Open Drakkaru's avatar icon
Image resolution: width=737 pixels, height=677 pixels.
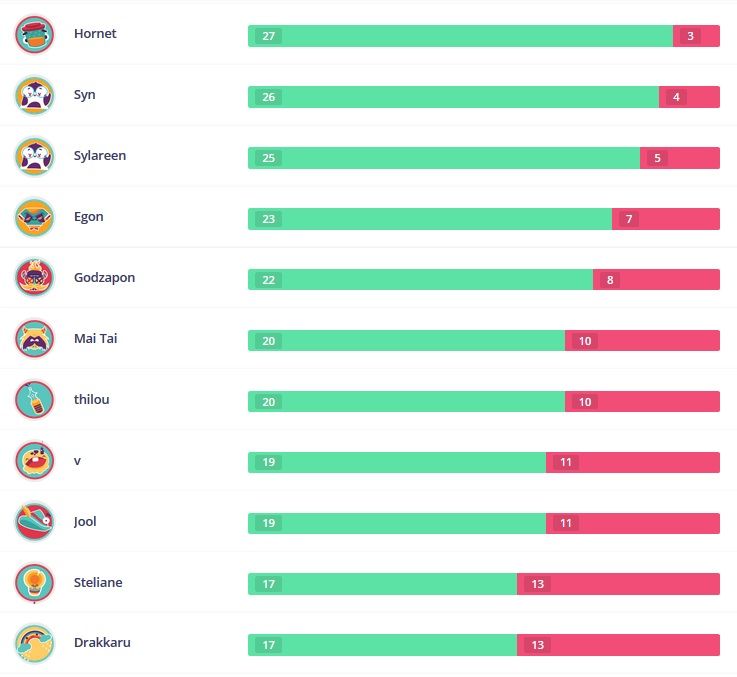35,644
